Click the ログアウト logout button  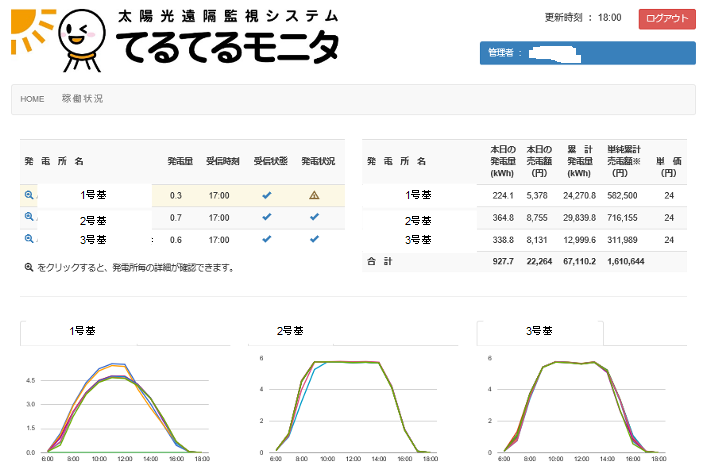(x=667, y=19)
